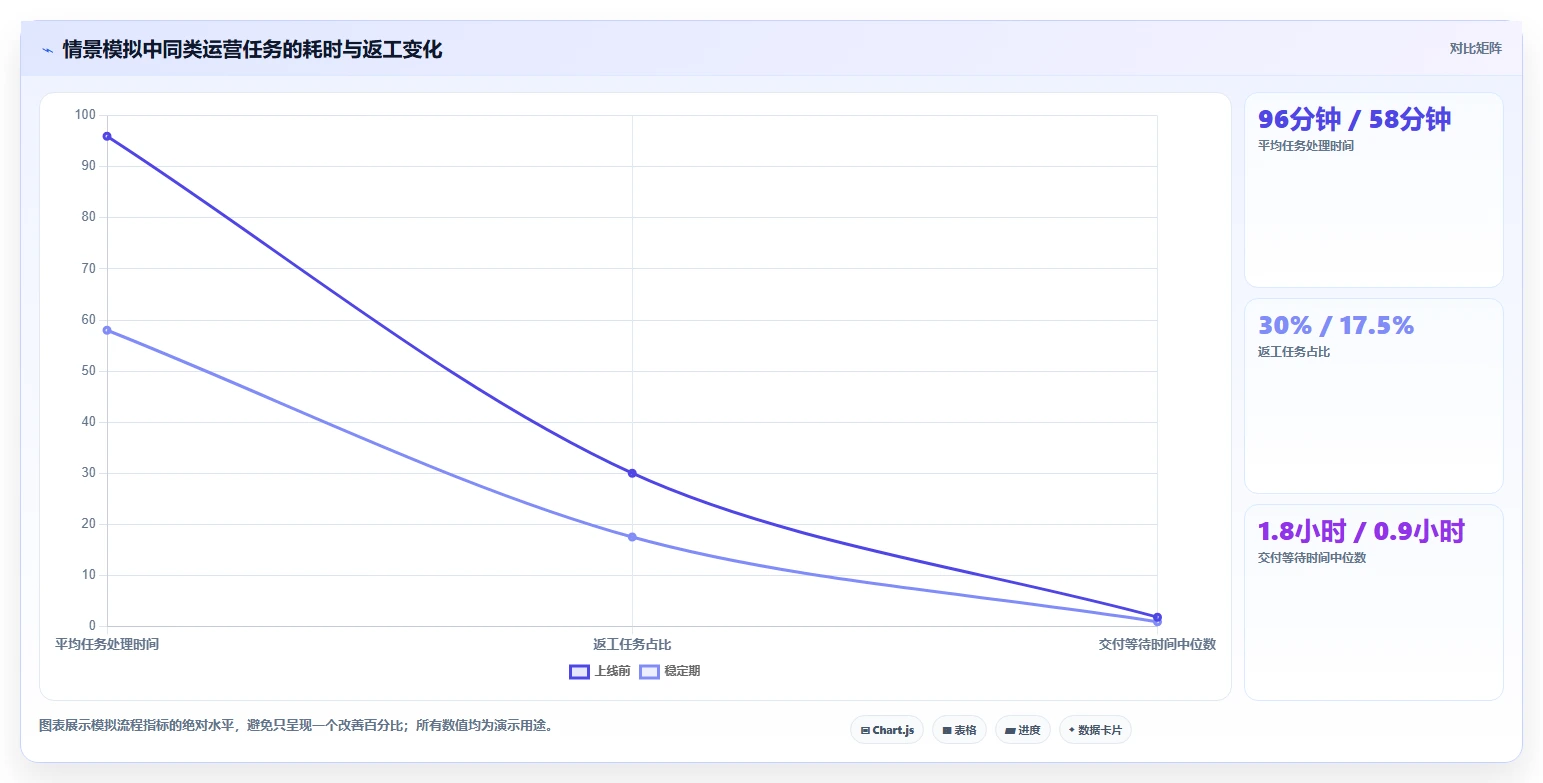Screen dimensions: 1543x783
Task: Click the 稳定期 point at 58
Action: [107, 330]
